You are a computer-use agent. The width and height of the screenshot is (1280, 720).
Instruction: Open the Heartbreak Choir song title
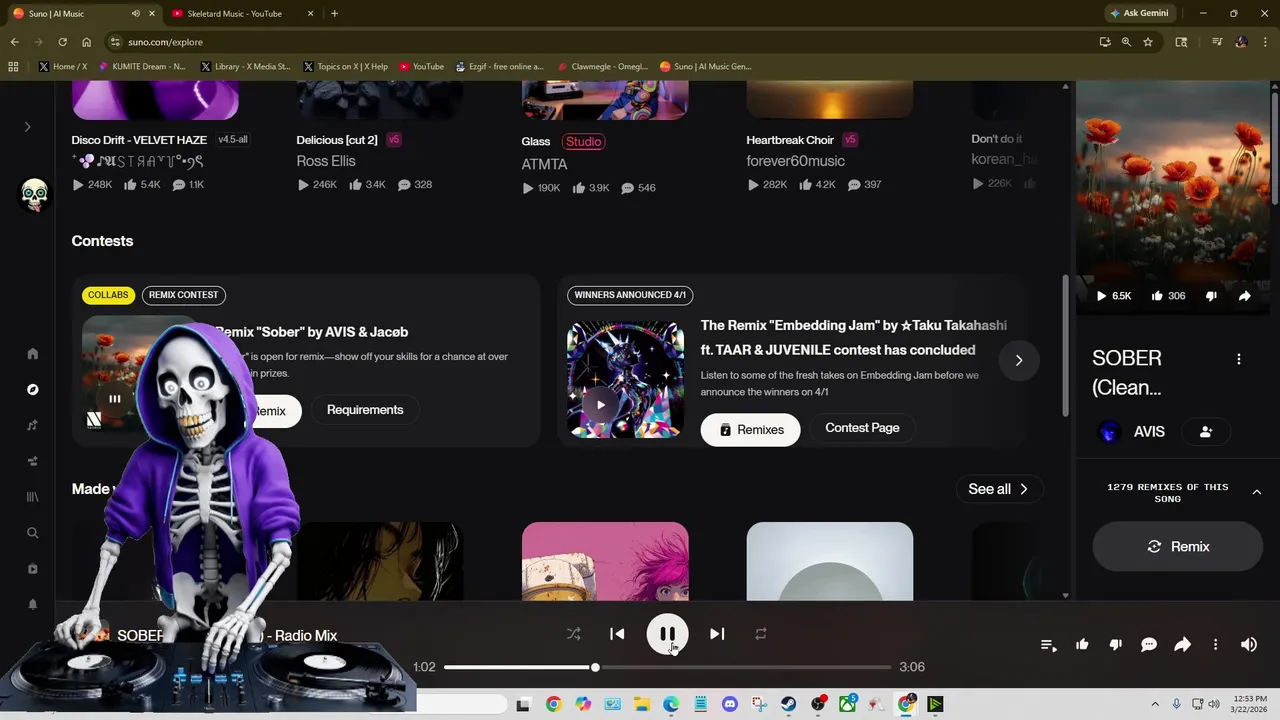click(x=790, y=140)
